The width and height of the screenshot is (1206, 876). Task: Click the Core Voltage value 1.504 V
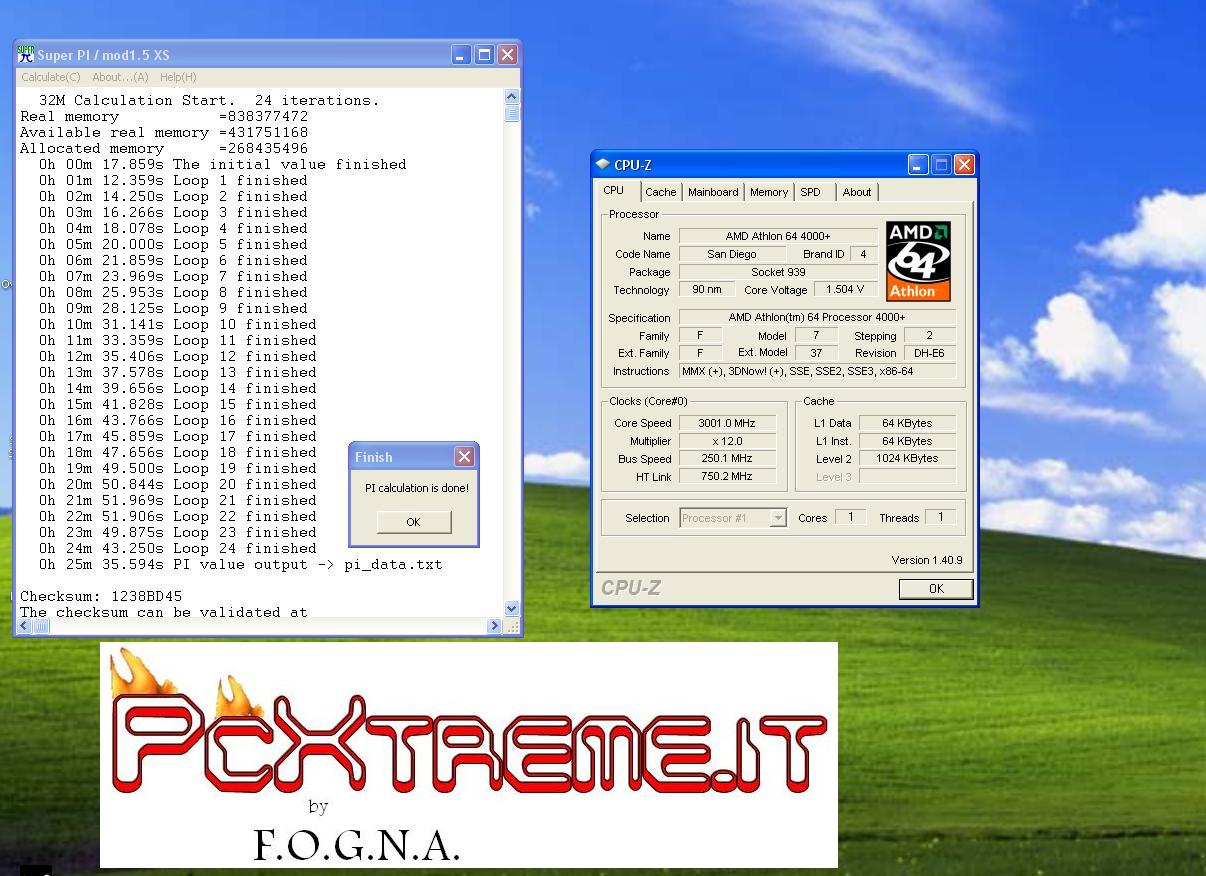click(846, 289)
